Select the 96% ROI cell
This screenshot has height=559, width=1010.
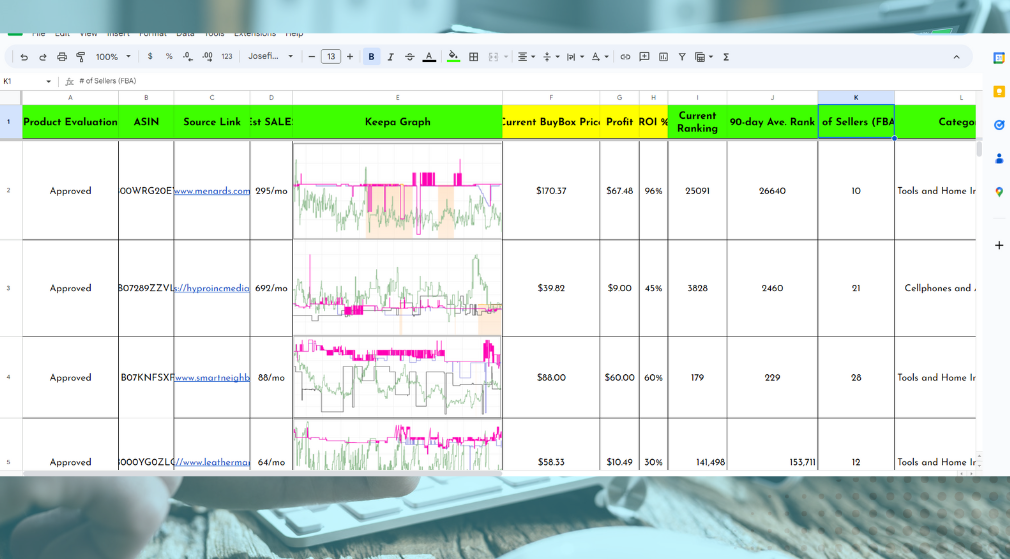coord(653,191)
